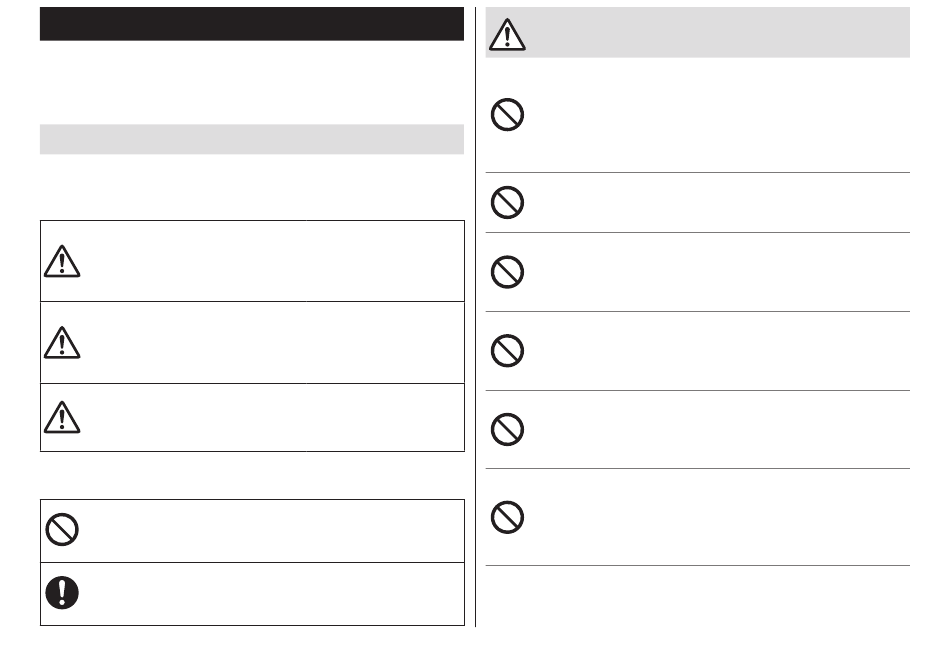Screen dimensions: 950x656
Task: Click the warning triangle in middle table row
Action: (x=62, y=342)
